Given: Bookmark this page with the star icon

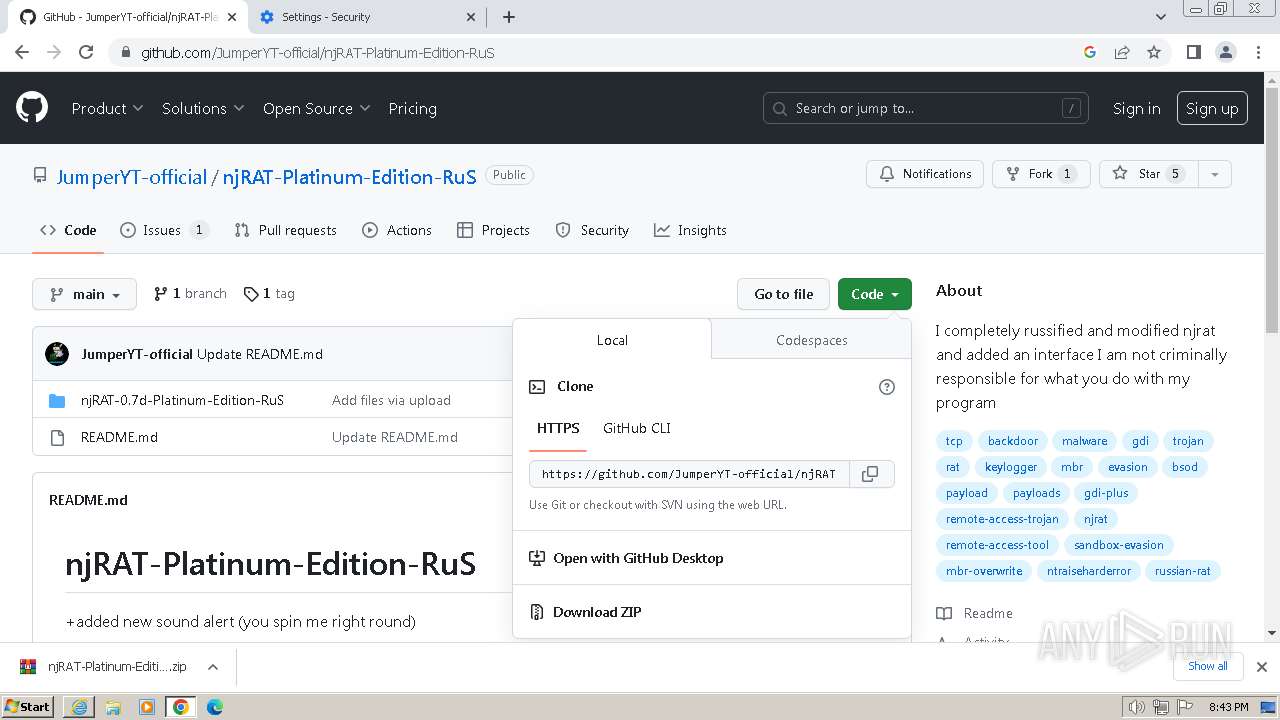Looking at the screenshot, I should (1154, 52).
